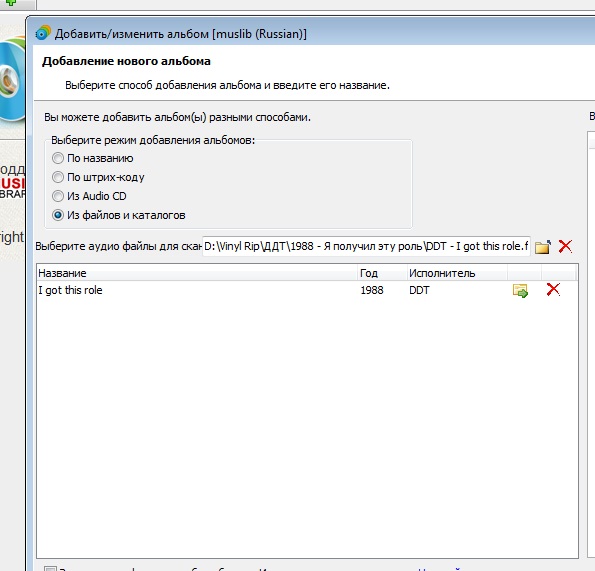Viewport: 595px width, 571px height.
Task: Click the 1988 year cell
Action: pyautogui.click(x=372, y=290)
